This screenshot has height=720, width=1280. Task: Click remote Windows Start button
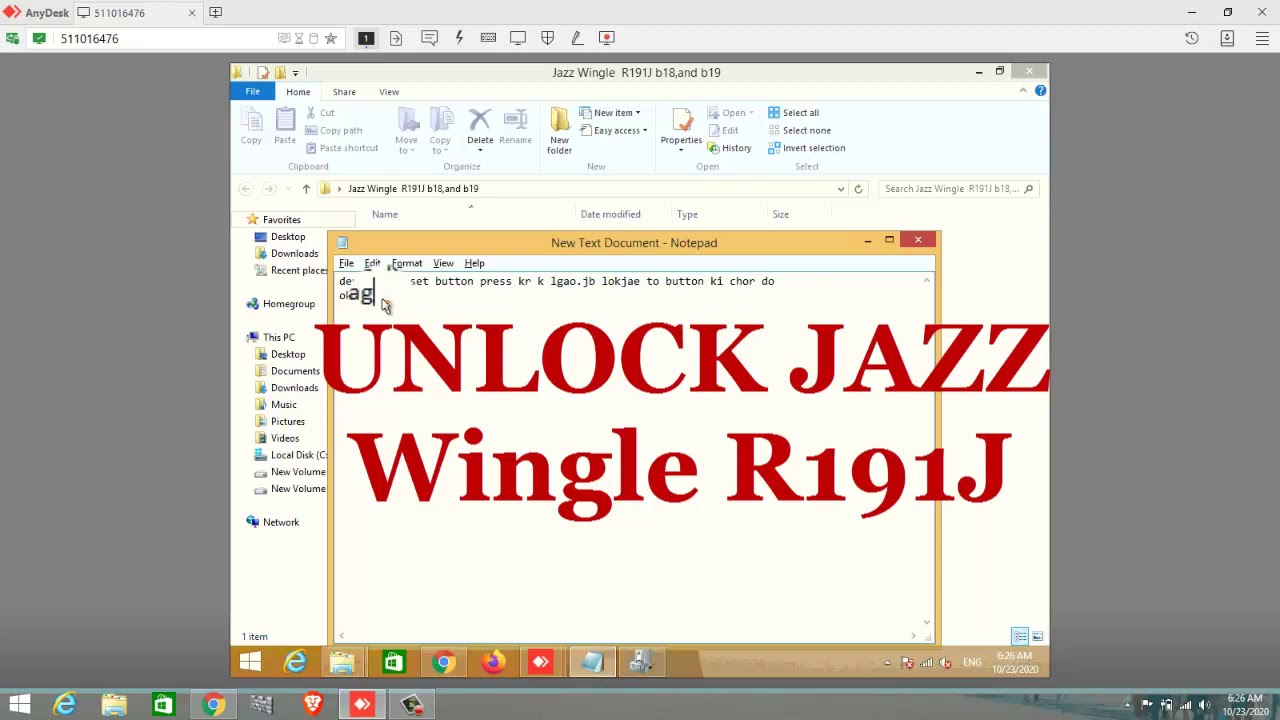[x=250, y=662]
